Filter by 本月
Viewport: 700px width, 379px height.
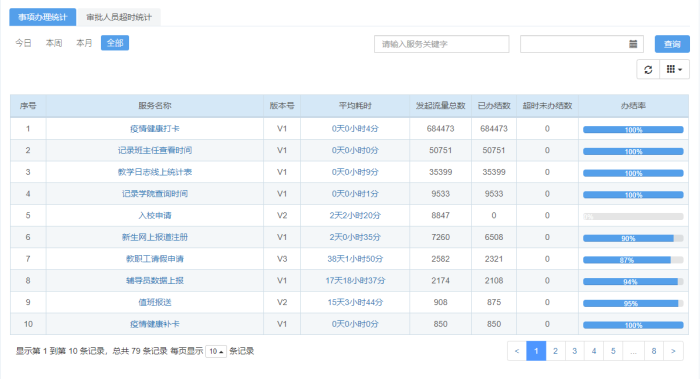84,43
